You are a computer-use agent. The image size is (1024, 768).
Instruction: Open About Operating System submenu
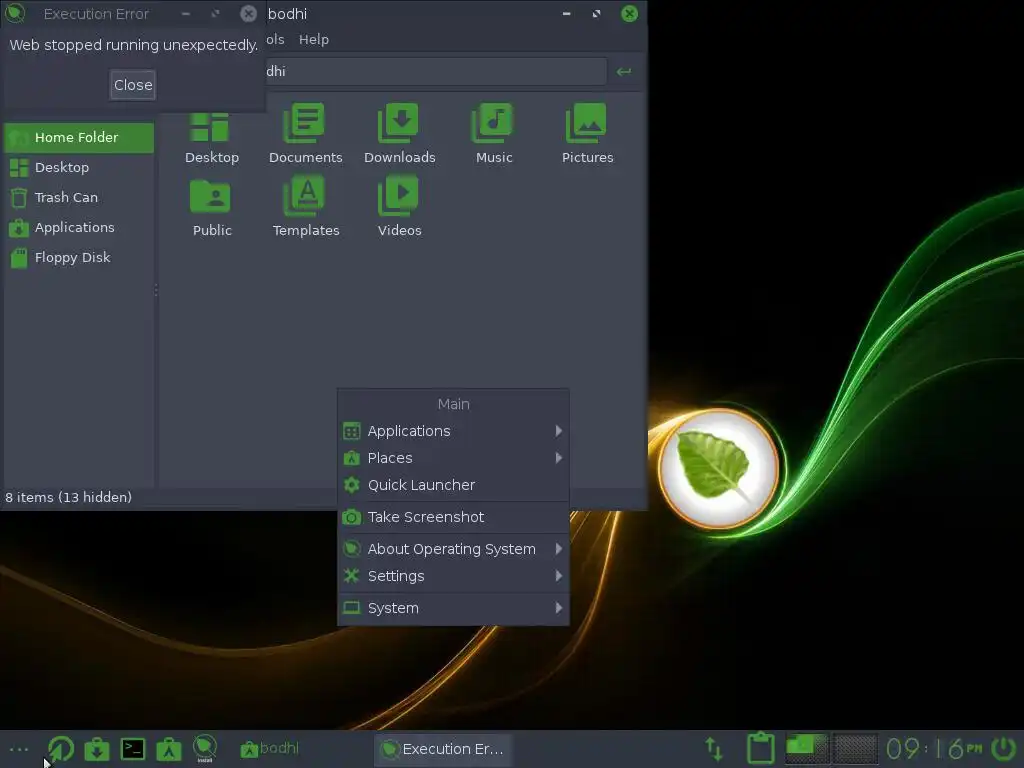tap(453, 549)
